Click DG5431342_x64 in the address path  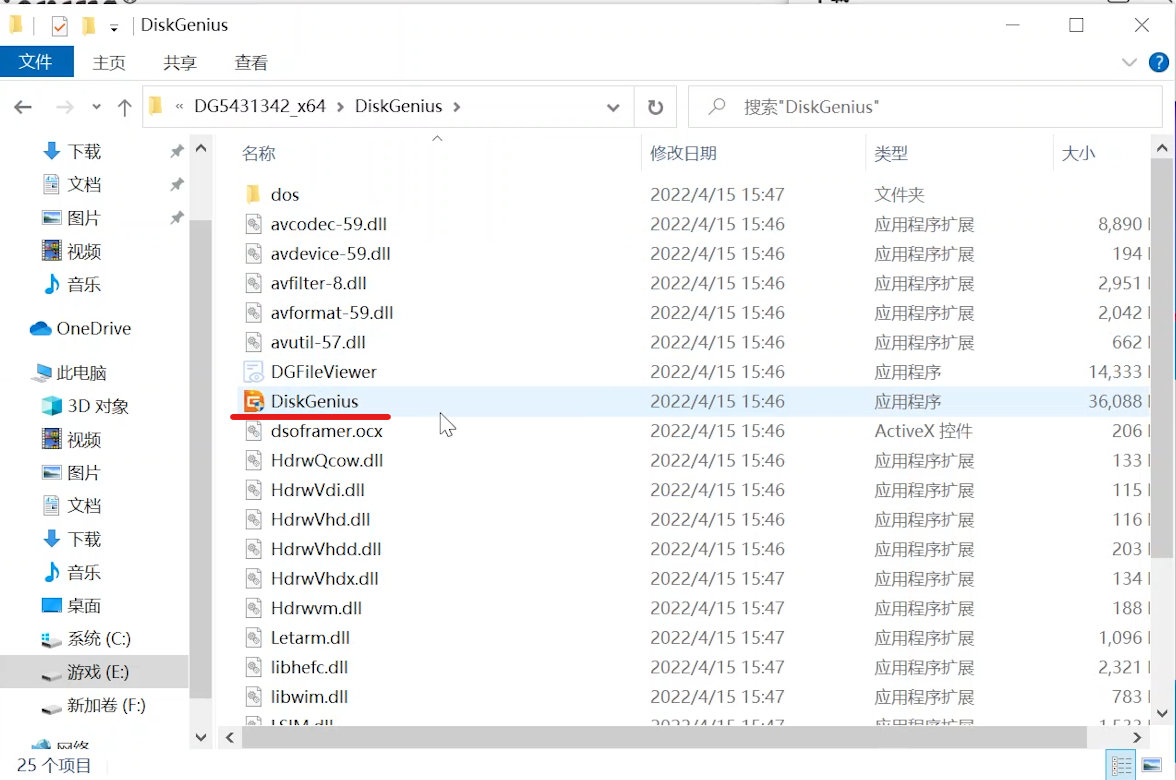260,106
